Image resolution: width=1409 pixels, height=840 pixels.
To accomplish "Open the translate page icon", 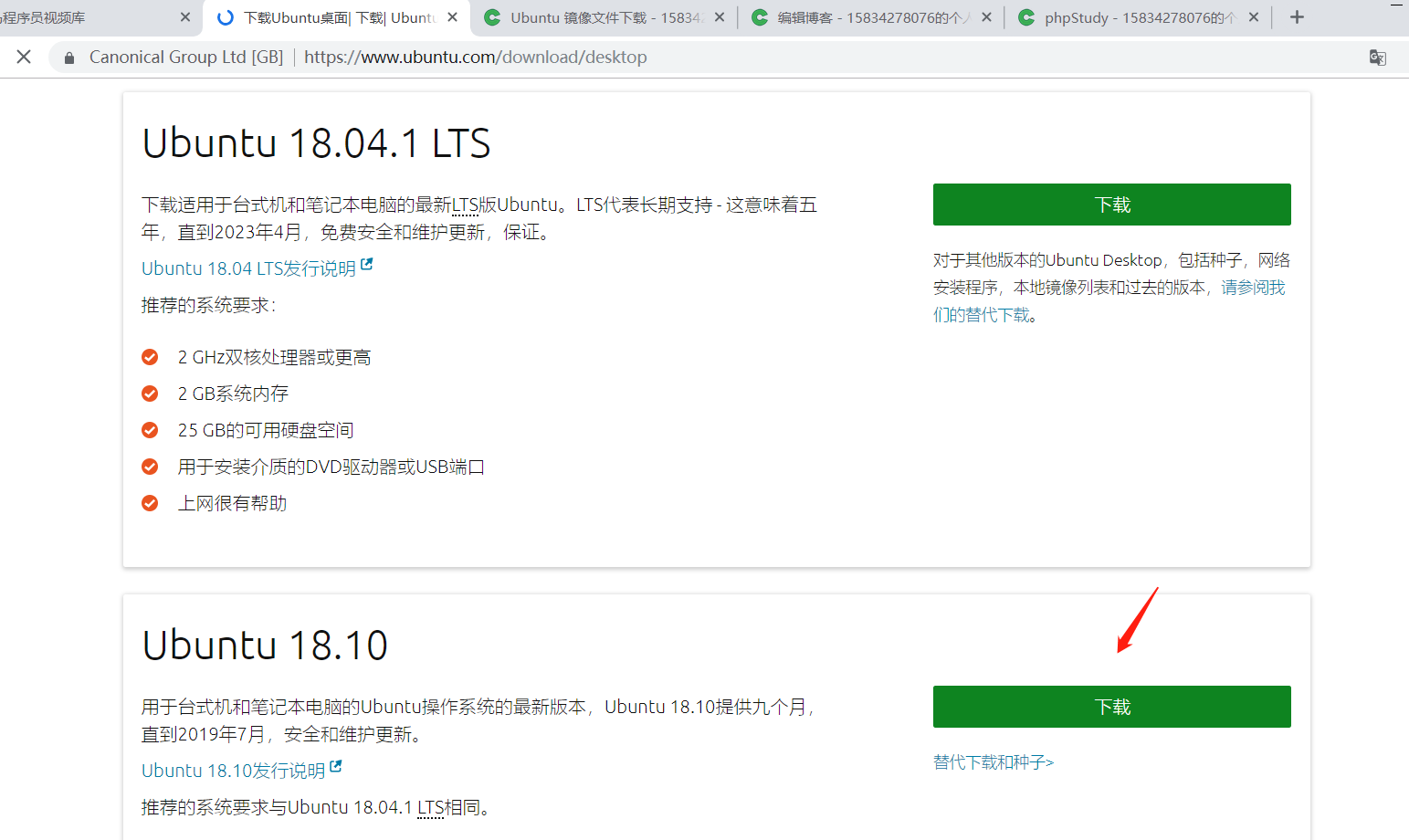I will (x=1378, y=58).
